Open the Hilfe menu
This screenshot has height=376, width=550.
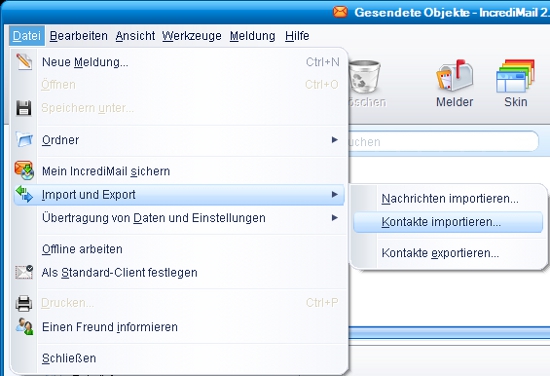click(x=297, y=36)
